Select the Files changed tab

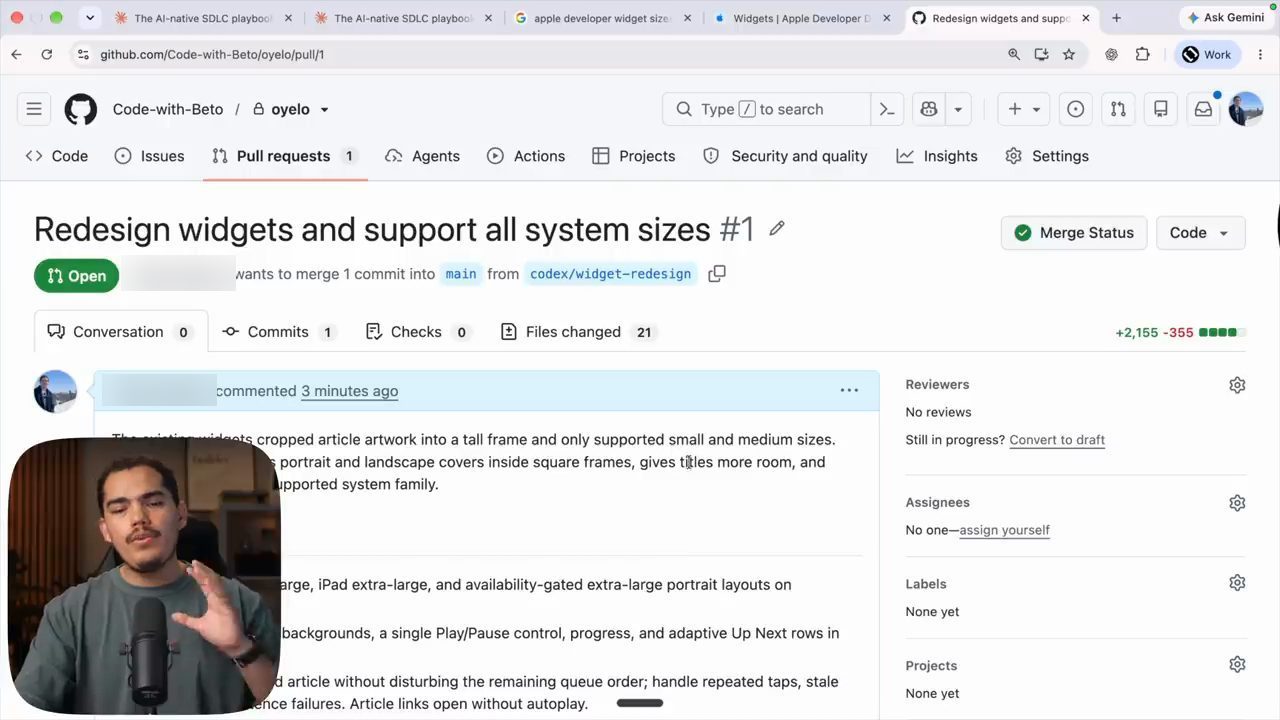pyautogui.click(x=579, y=332)
